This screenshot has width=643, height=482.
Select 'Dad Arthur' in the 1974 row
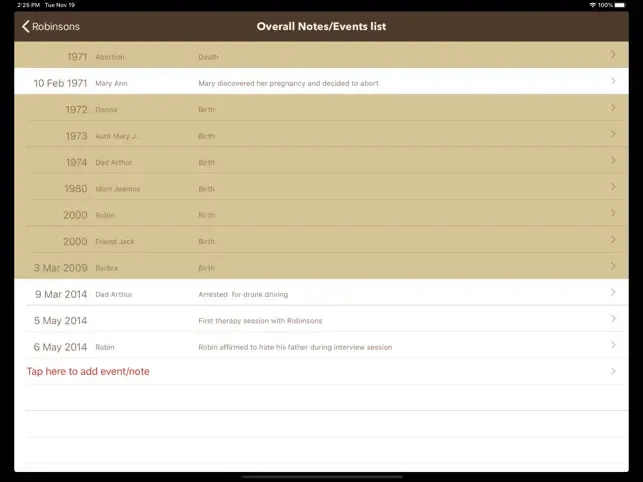point(114,162)
